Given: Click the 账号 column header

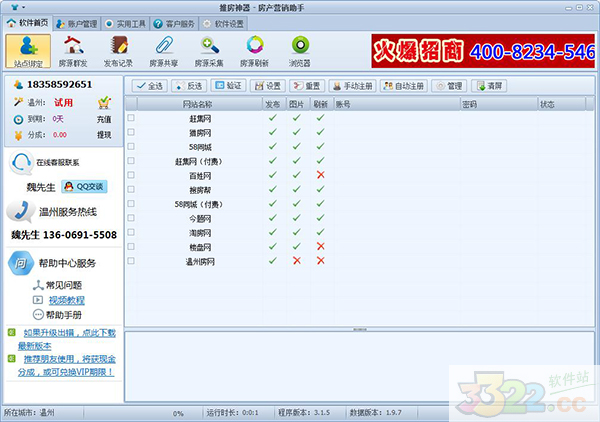Looking at the screenshot, I should coord(397,104).
